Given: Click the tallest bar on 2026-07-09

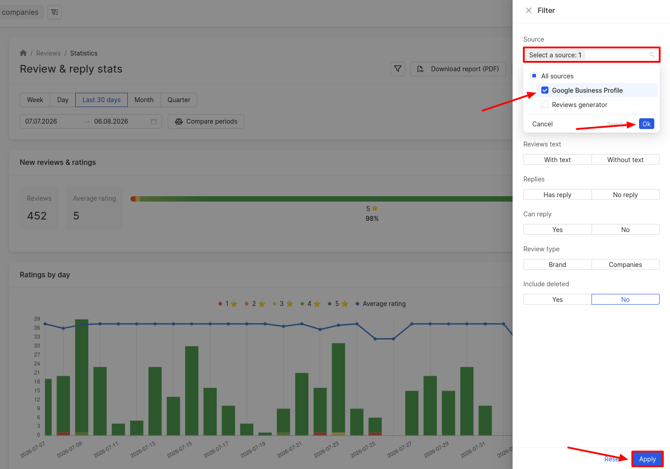Looking at the screenshot, I should (82, 377).
